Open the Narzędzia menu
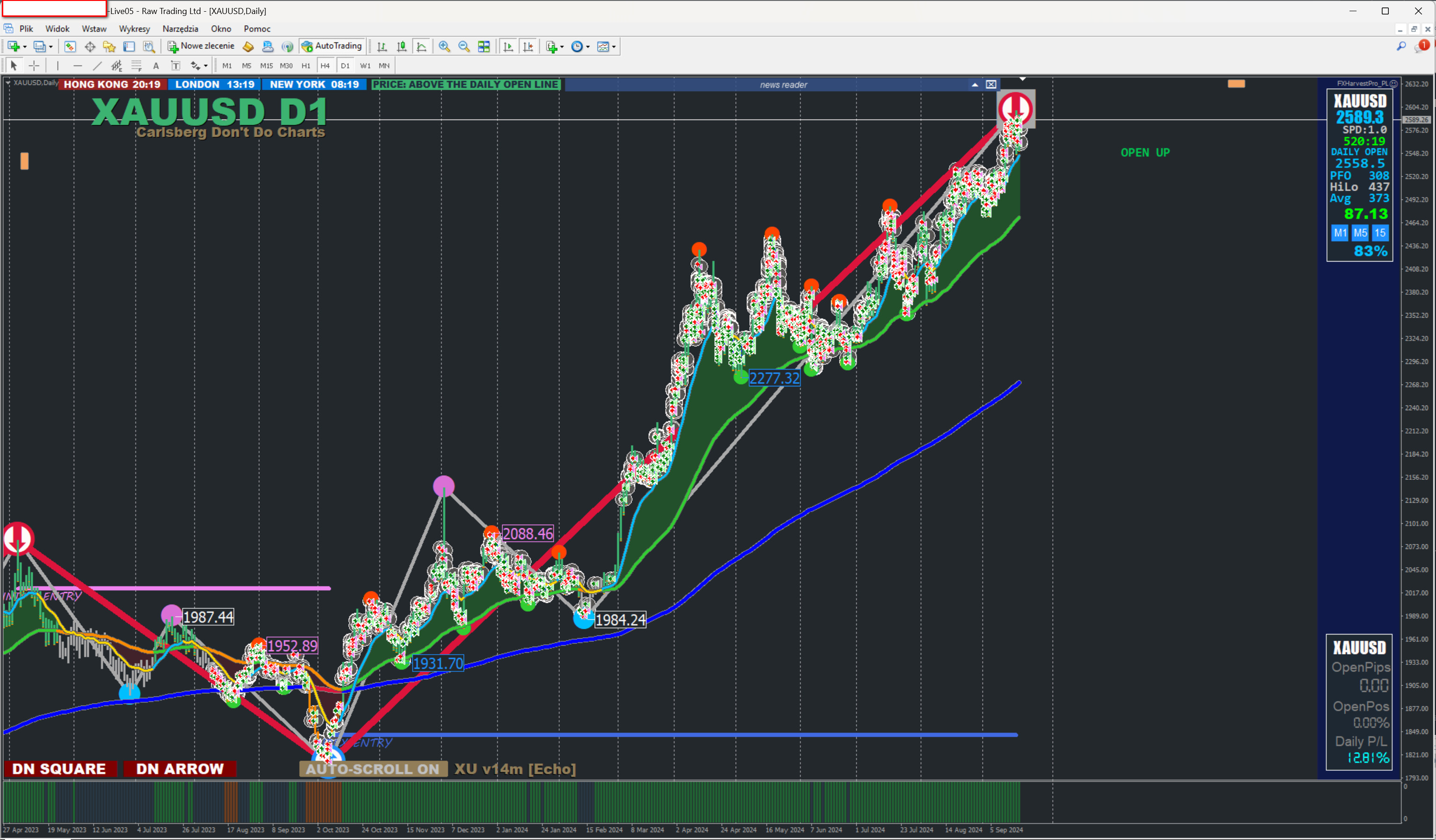Viewport: 1436px width, 840px height. pyautogui.click(x=180, y=28)
